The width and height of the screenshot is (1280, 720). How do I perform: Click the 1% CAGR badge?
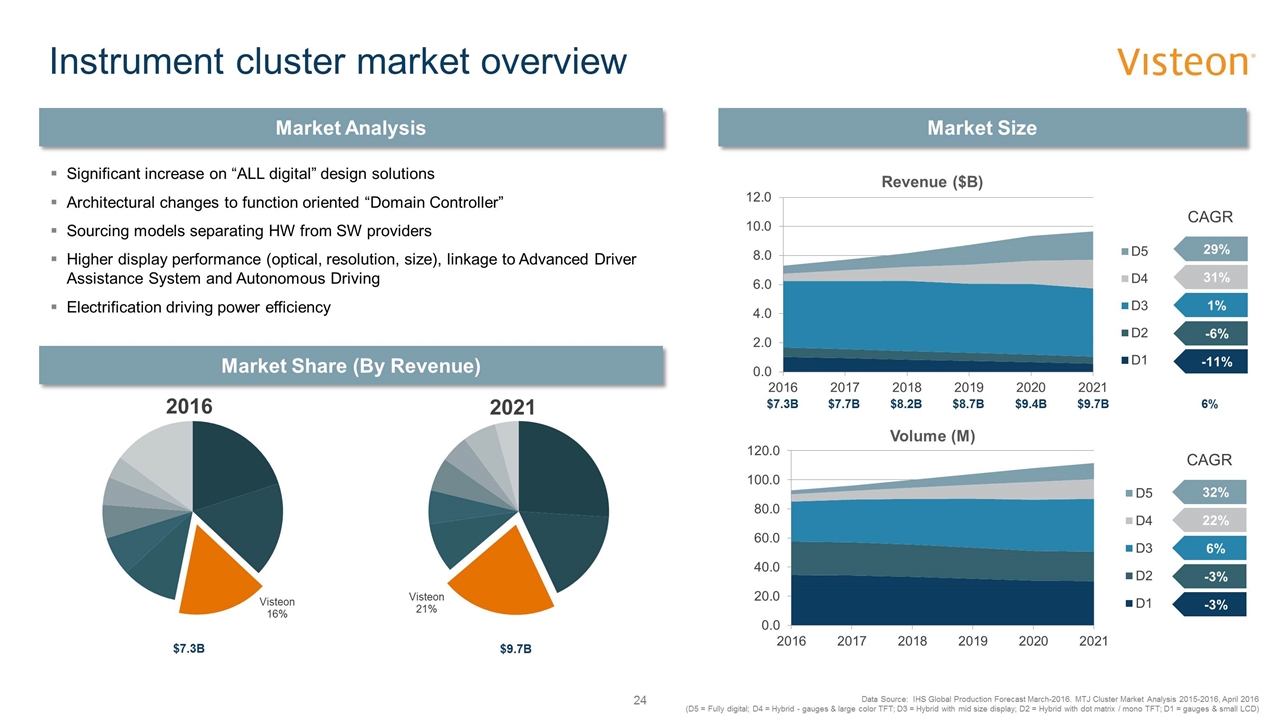(x=1209, y=305)
